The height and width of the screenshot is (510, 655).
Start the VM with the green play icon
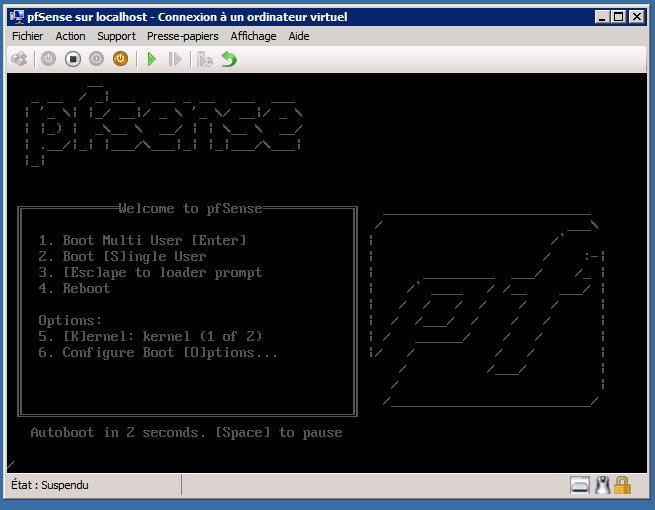(x=152, y=59)
